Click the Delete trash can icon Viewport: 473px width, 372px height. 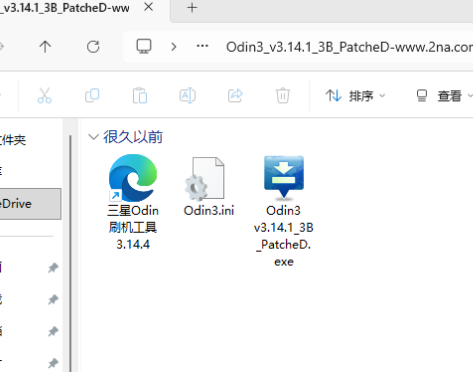tap(283, 96)
